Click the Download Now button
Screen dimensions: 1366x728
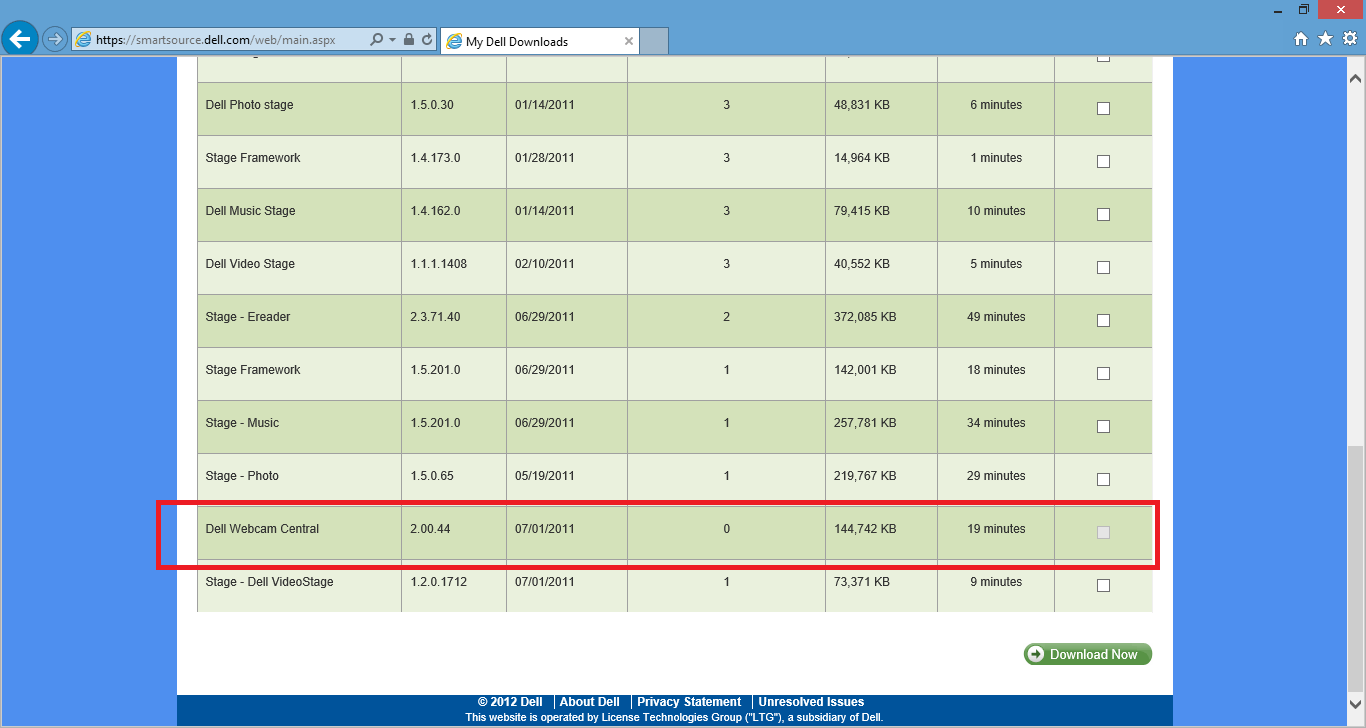pyautogui.click(x=1088, y=654)
